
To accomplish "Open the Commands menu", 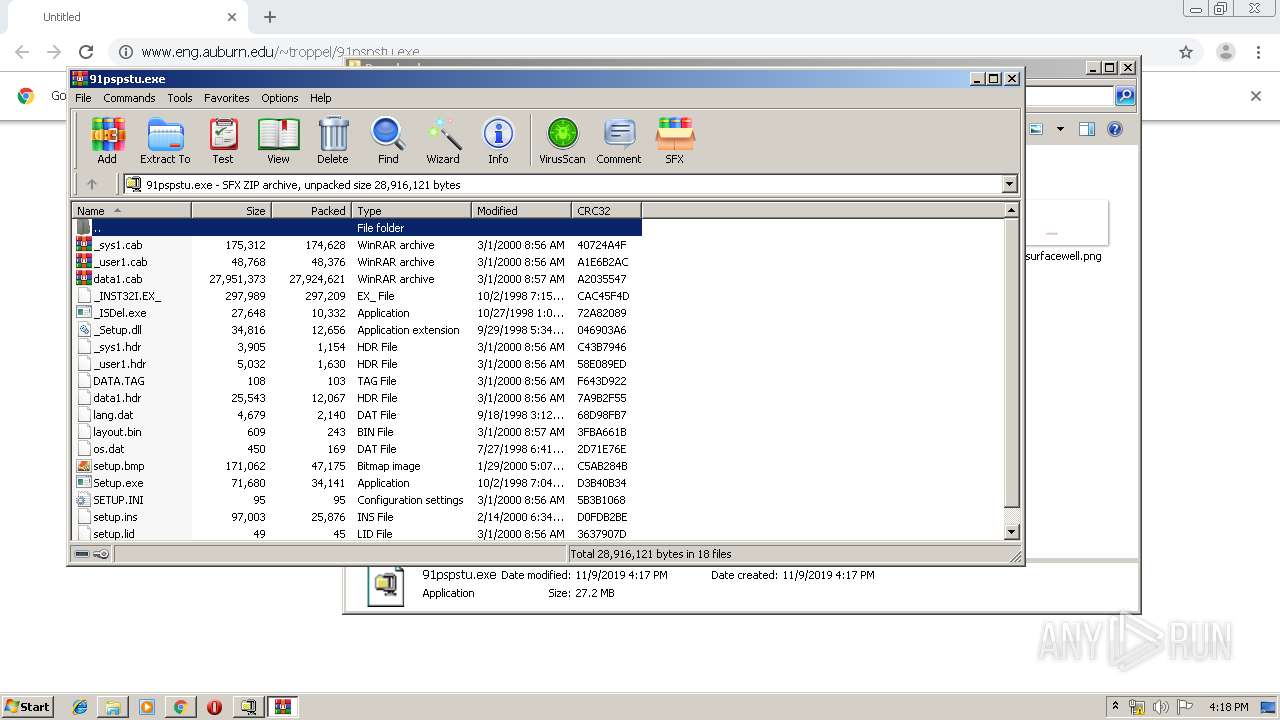I will (129, 98).
